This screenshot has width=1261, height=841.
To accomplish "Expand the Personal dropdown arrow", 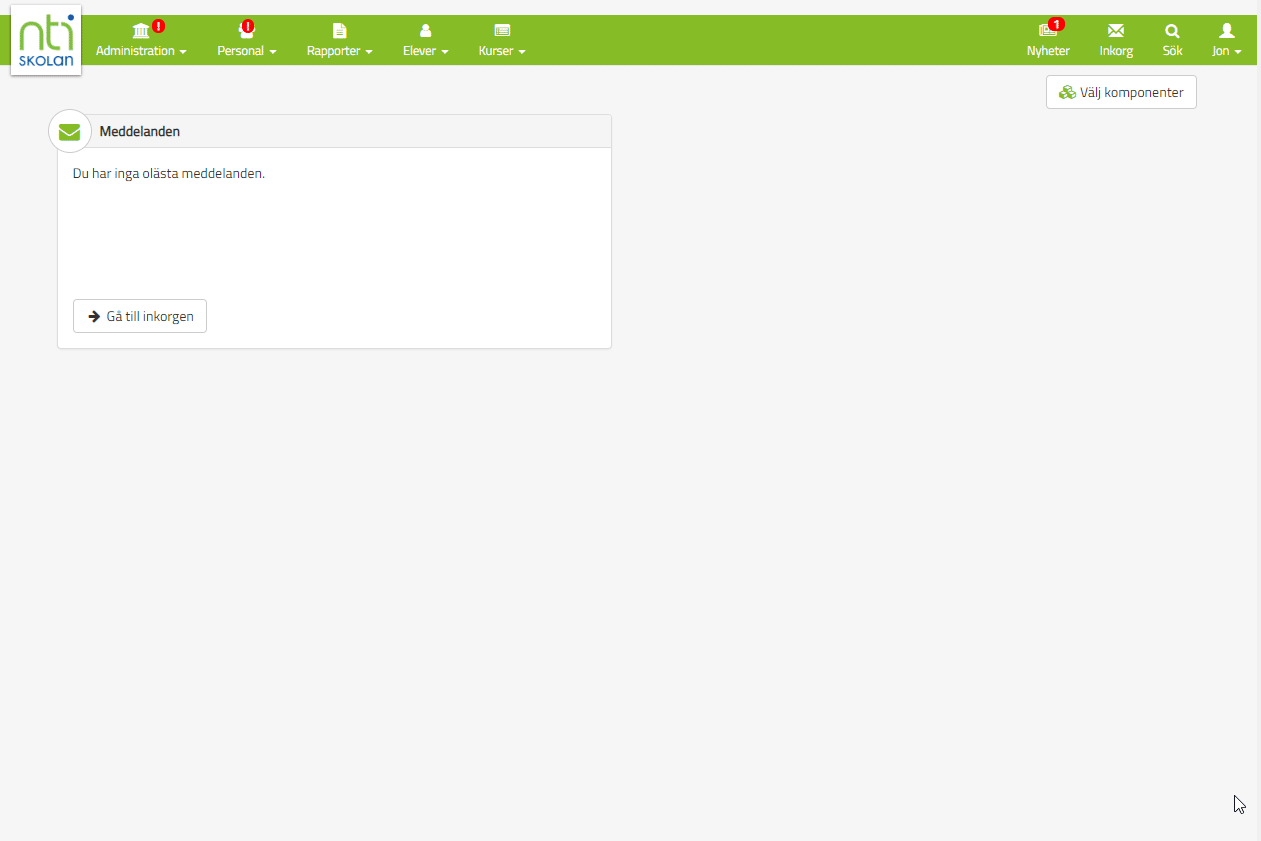I will tap(273, 52).
